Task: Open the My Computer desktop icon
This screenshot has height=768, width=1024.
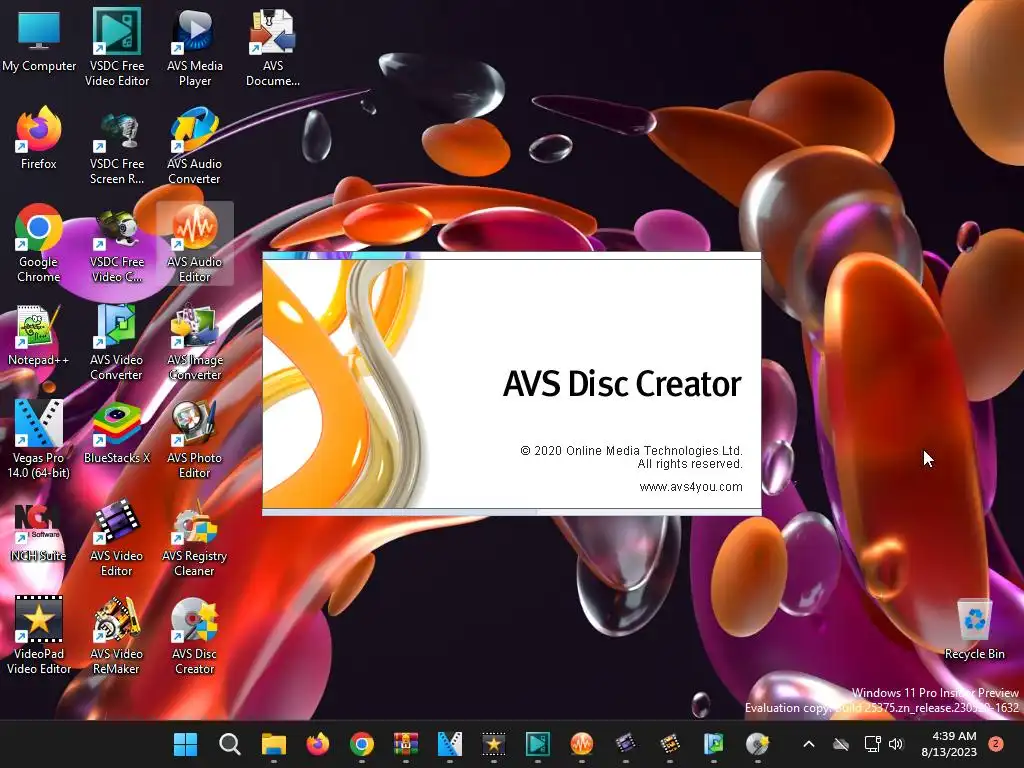Action: [39, 42]
